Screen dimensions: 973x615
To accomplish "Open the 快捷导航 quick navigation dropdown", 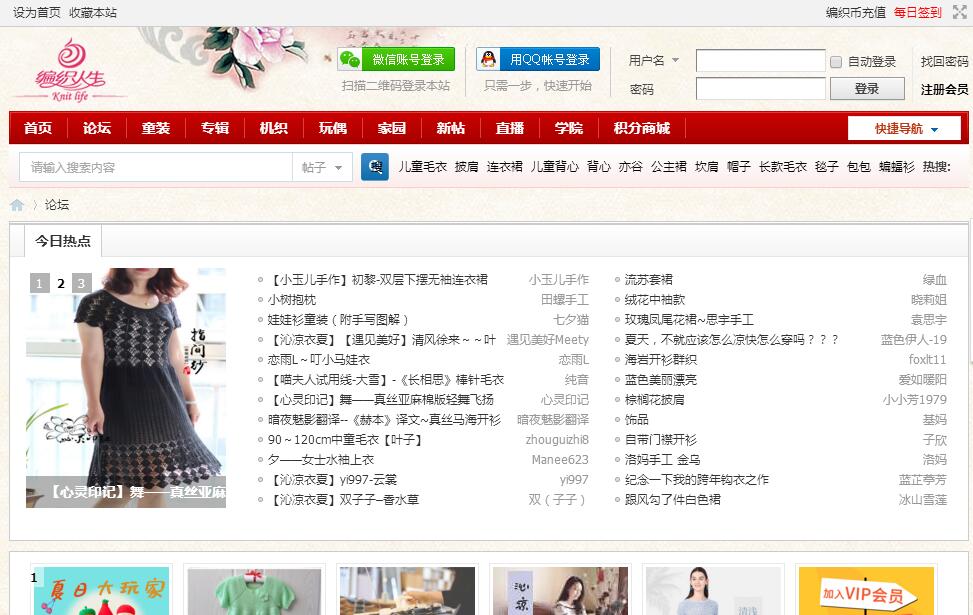I will tap(905, 129).
